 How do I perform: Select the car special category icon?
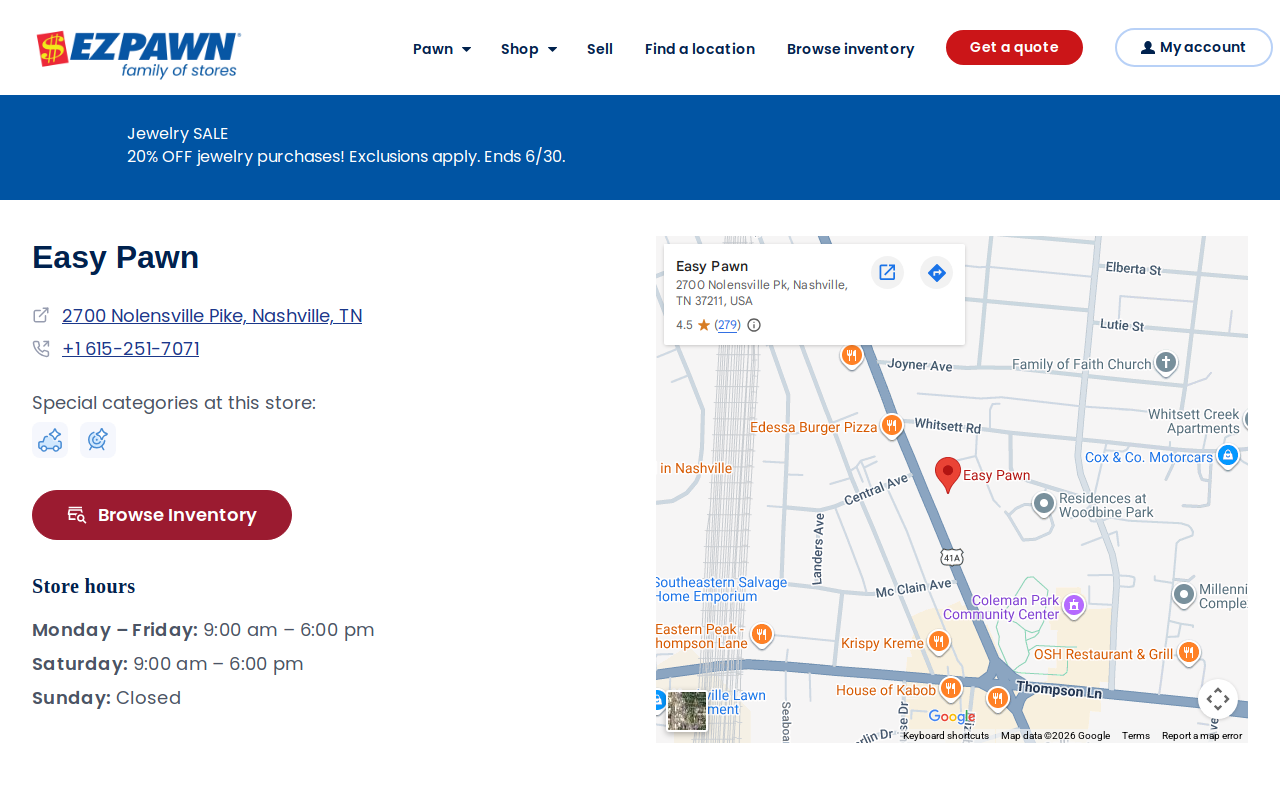point(50,440)
